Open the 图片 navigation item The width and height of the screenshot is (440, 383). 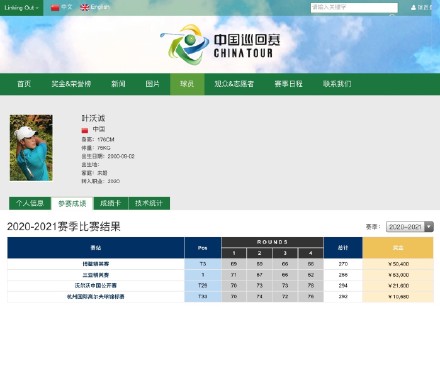(153, 84)
